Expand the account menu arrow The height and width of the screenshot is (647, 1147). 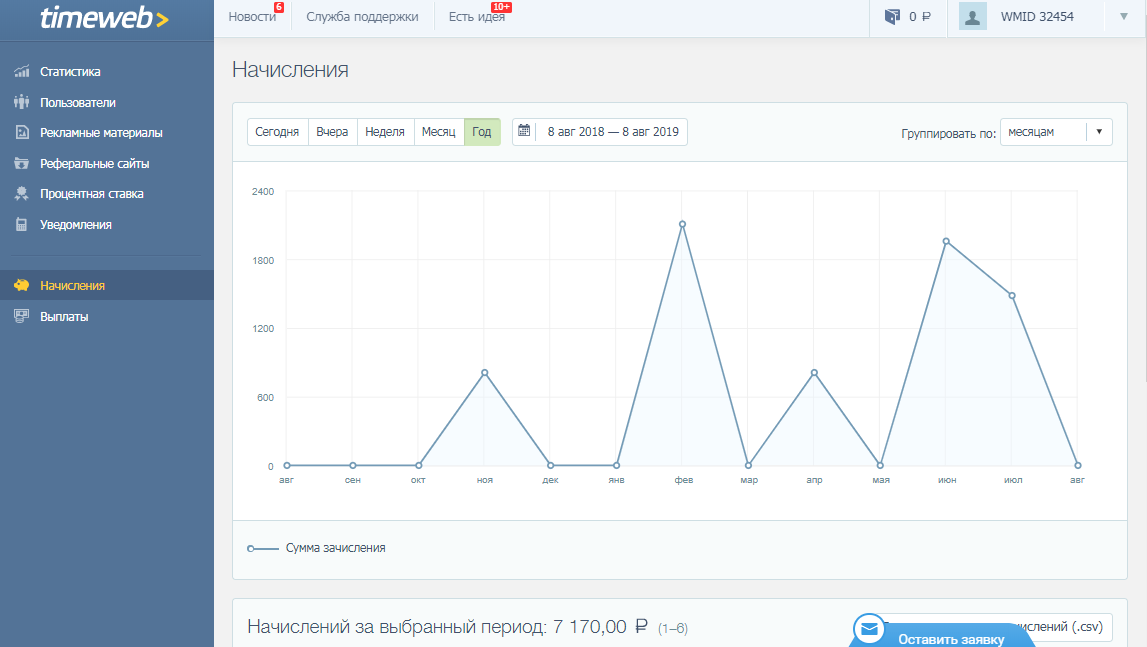1124,17
